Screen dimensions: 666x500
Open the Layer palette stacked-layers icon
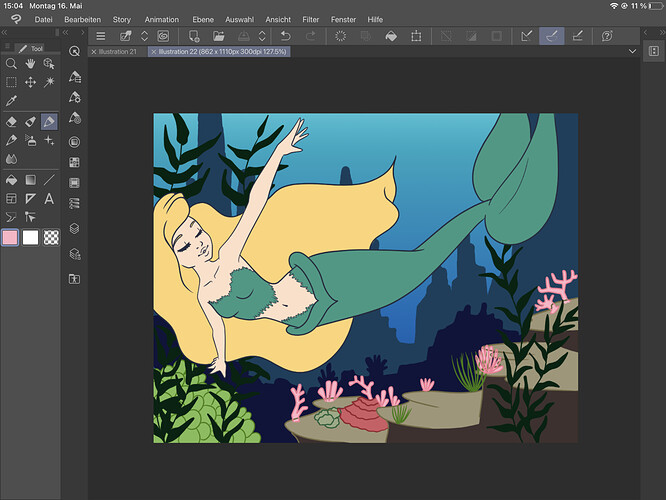click(x=75, y=228)
